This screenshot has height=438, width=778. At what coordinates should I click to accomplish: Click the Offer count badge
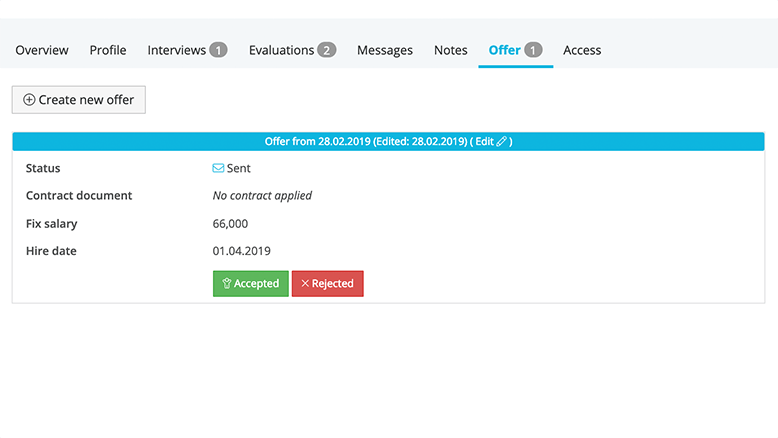(533, 50)
